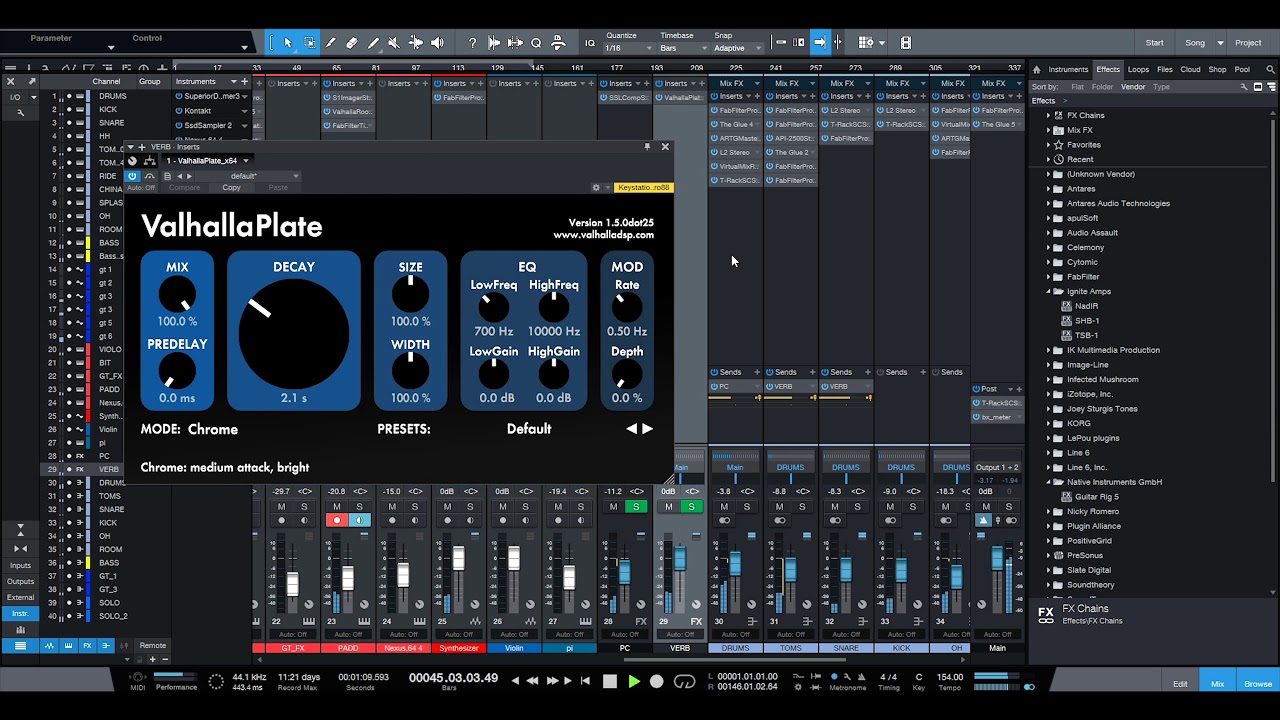Viewport: 1280px width, 720px height.
Task: Open ValhallaPlate plugin gear settings
Action: pos(596,187)
